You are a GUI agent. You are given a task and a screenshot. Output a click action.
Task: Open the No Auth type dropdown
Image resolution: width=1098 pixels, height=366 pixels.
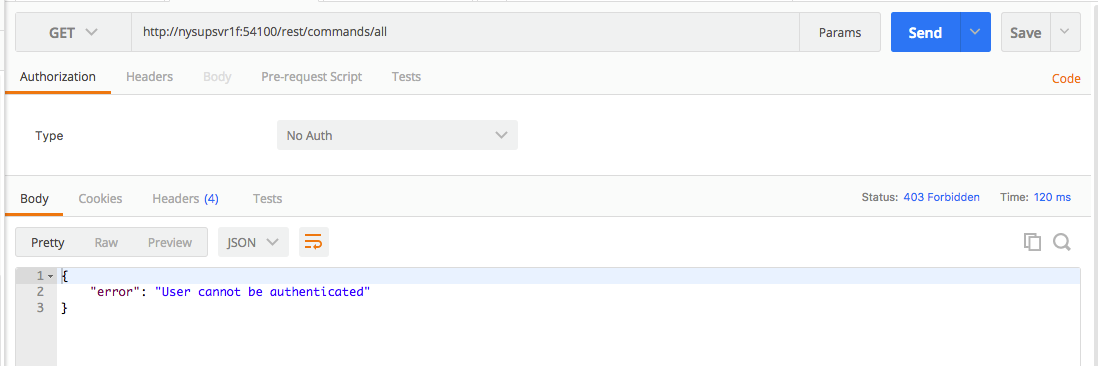click(x=397, y=135)
